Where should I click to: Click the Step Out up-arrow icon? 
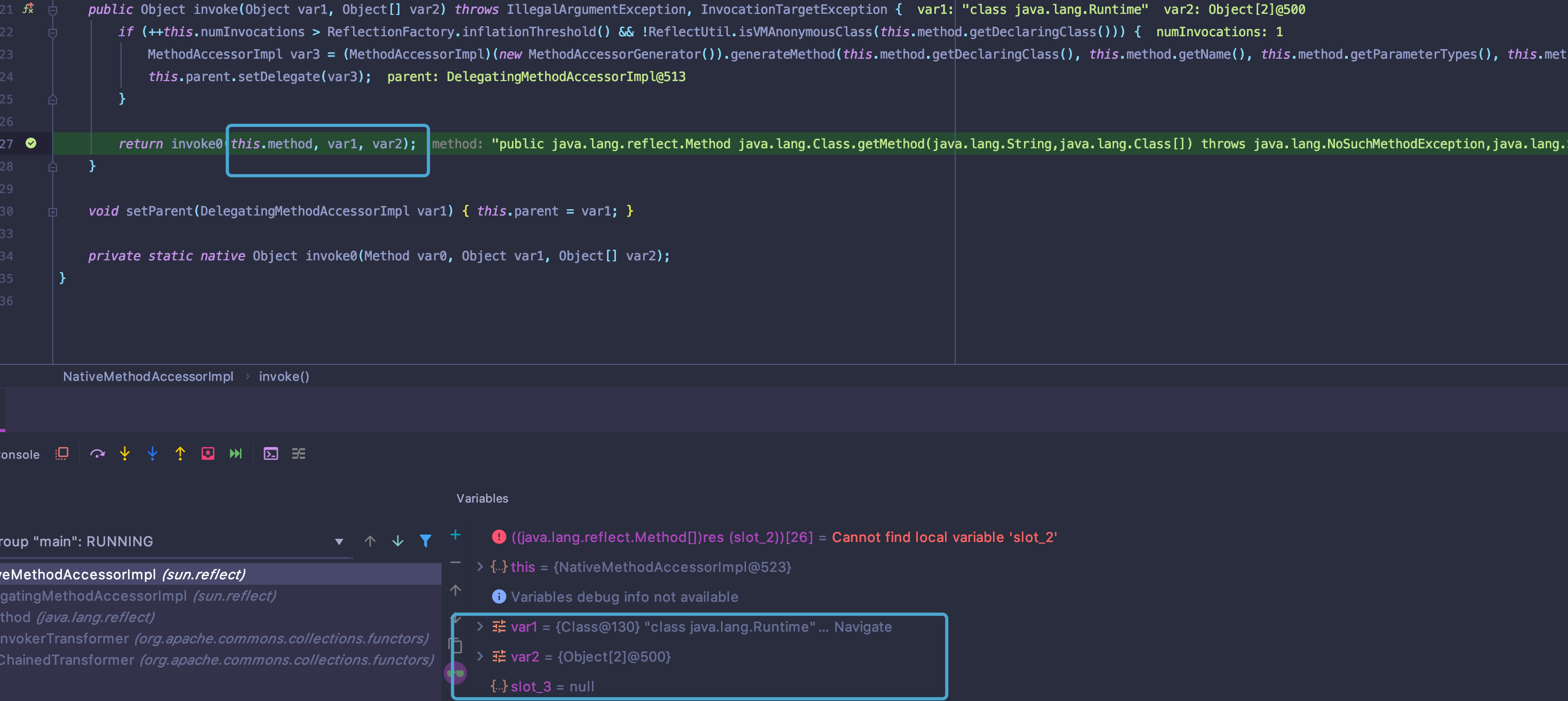click(x=180, y=454)
